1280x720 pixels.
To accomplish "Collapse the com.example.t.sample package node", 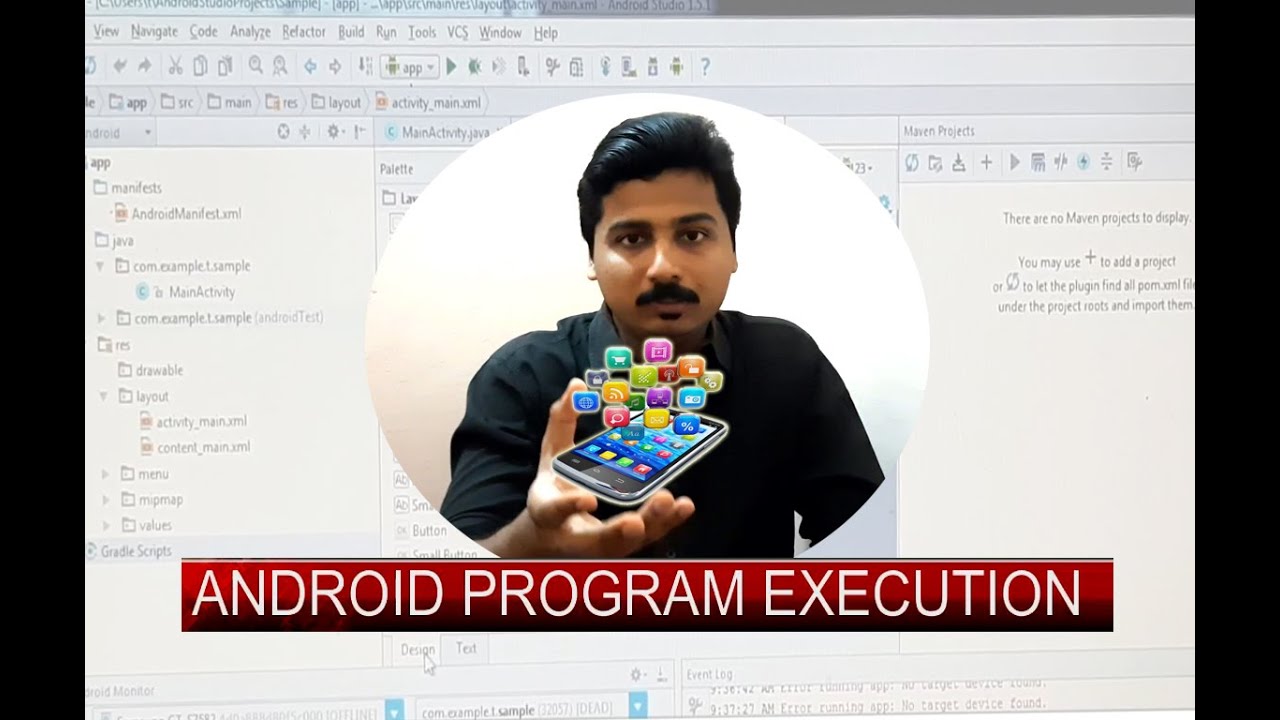I will point(100,266).
